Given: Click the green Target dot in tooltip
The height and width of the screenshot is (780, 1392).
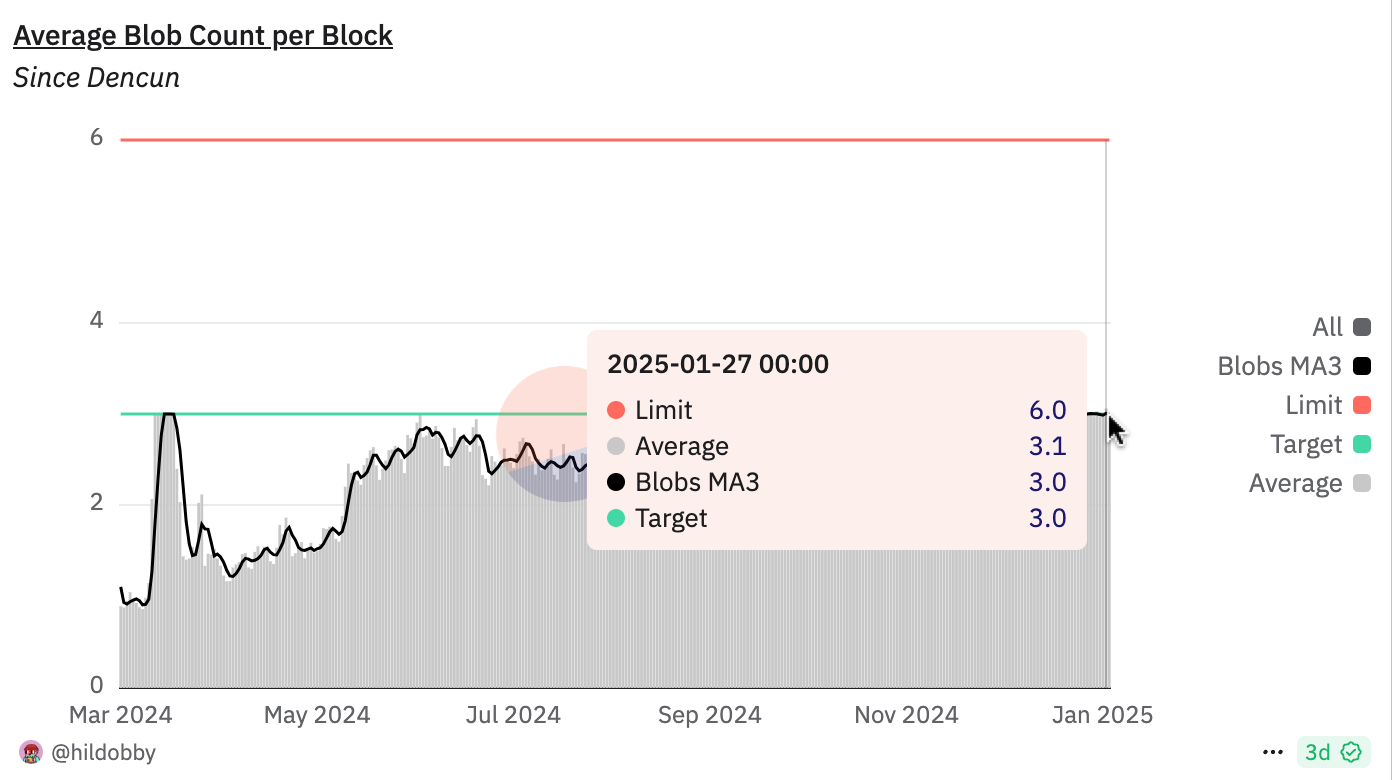Looking at the screenshot, I should tap(616, 519).
